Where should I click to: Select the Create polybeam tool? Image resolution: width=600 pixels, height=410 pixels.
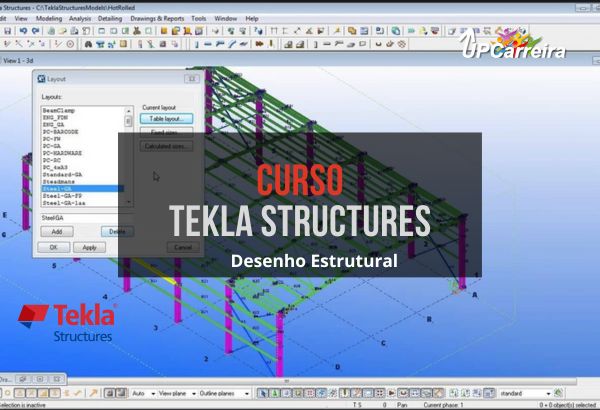pos(220,44)
